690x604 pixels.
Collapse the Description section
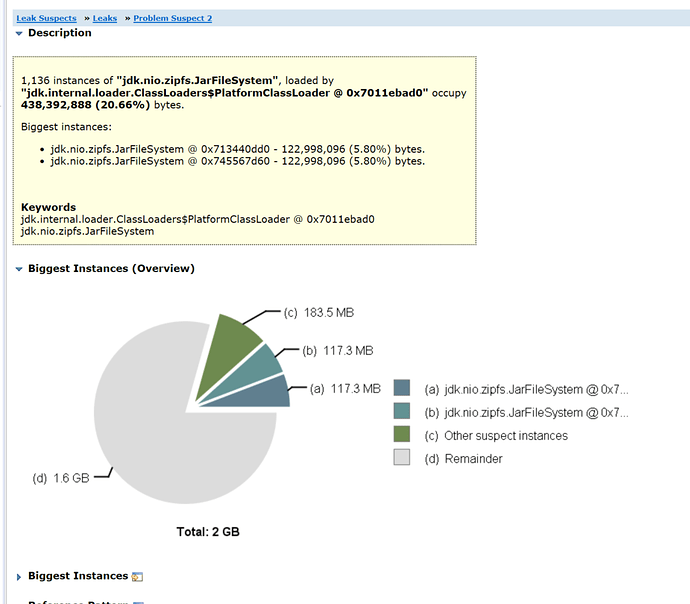pos(19,33)
